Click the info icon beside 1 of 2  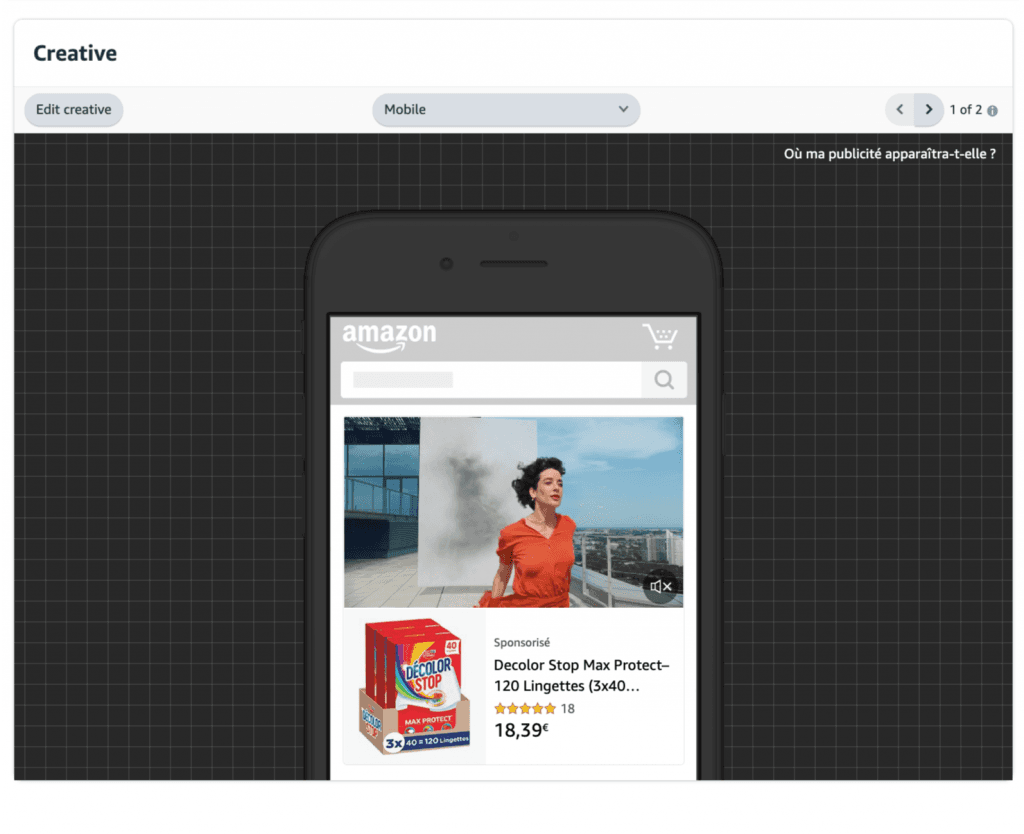click(992, 111)
